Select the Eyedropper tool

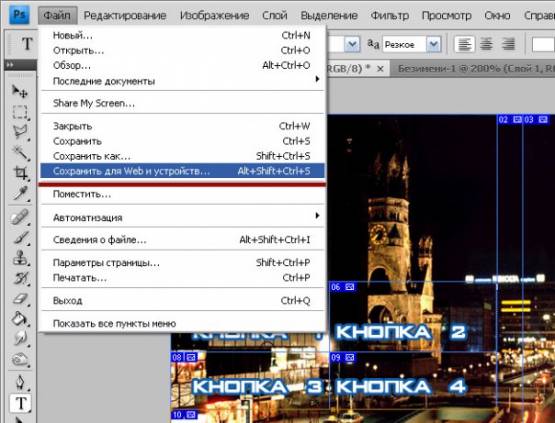[x=20, y=193]
